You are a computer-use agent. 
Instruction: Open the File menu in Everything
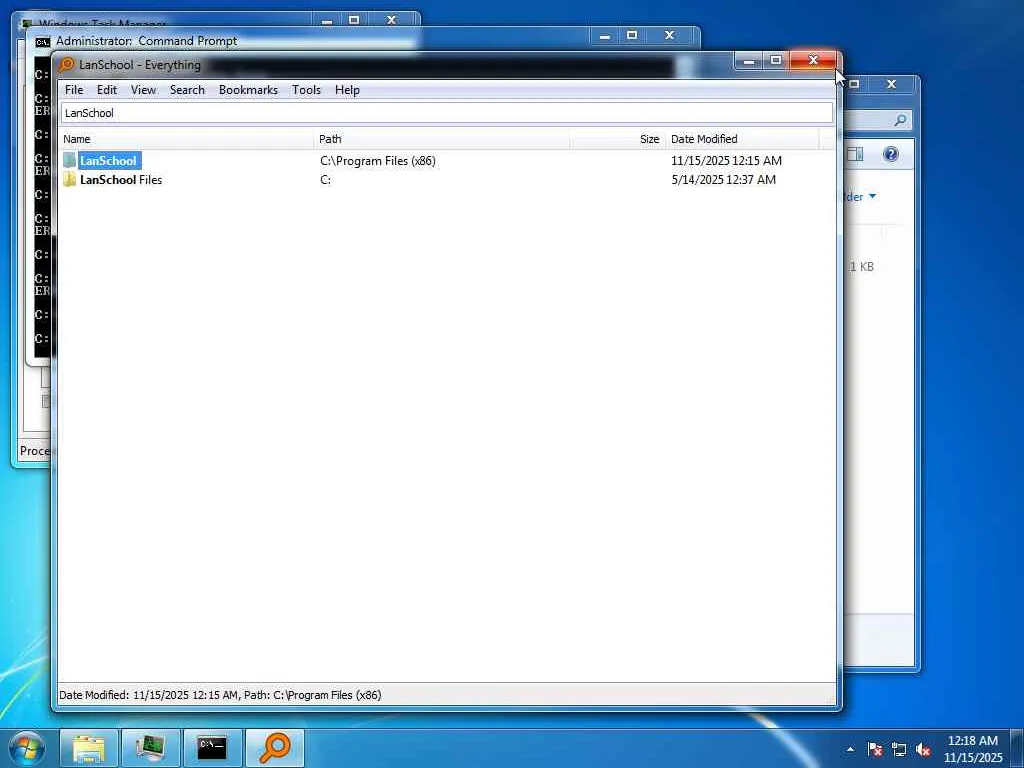[74, 90]
